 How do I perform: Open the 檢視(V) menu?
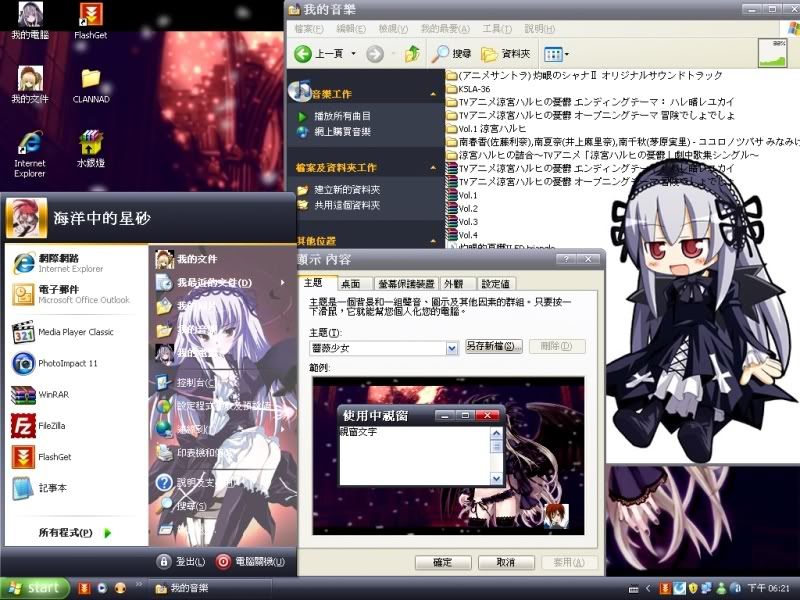tap(393, 29)
